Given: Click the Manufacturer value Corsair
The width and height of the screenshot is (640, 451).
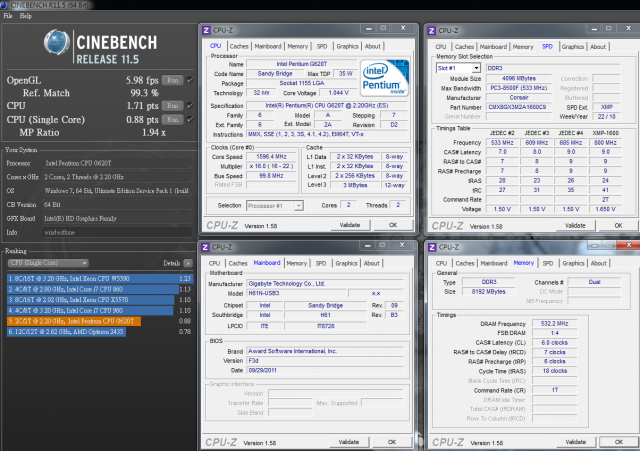Looking at the screenshot, I should point(518,98).
